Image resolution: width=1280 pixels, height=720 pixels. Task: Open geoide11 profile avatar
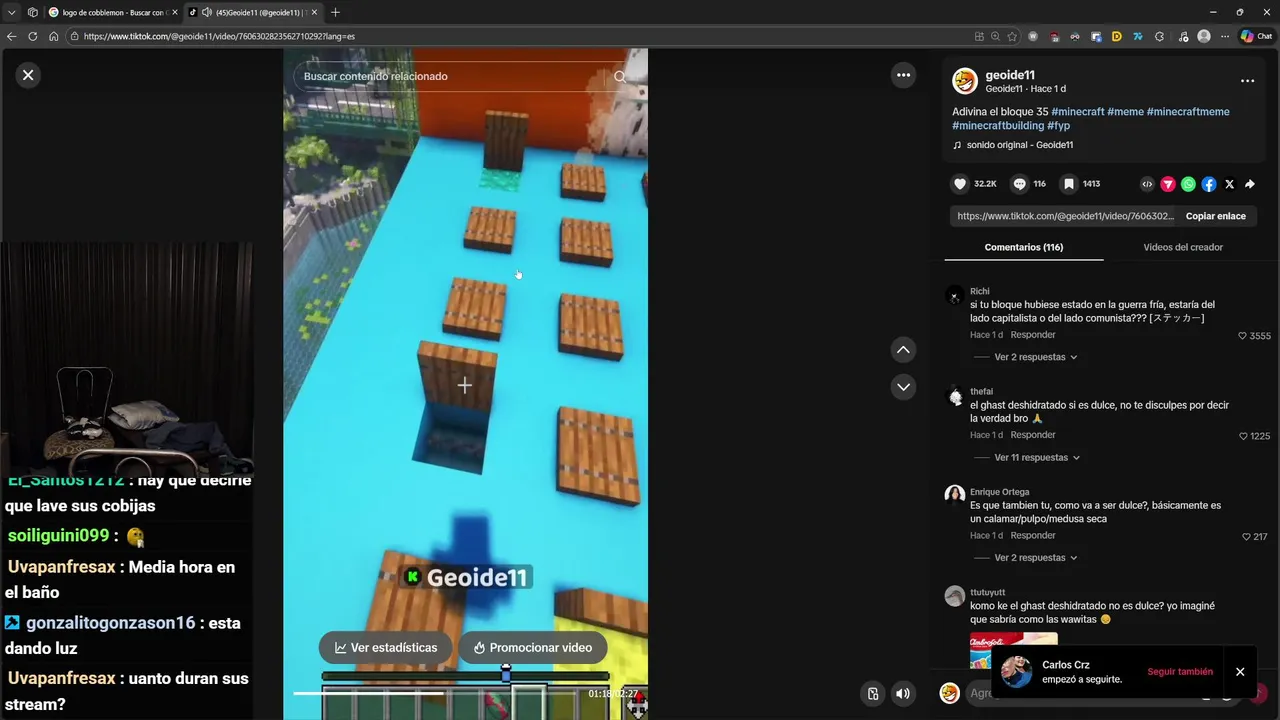(x=965, y=81)
